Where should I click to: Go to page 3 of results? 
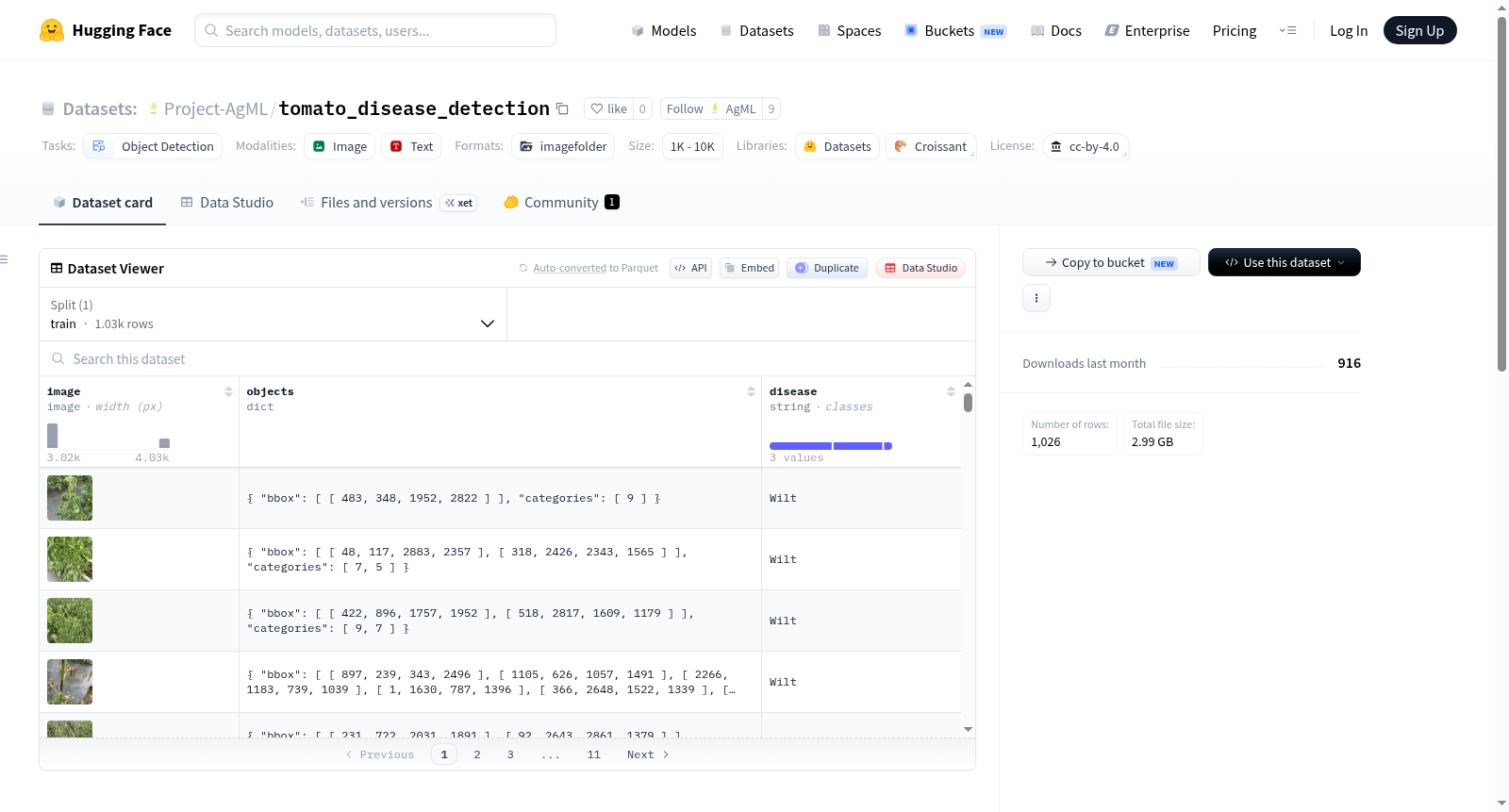[510, 754]
